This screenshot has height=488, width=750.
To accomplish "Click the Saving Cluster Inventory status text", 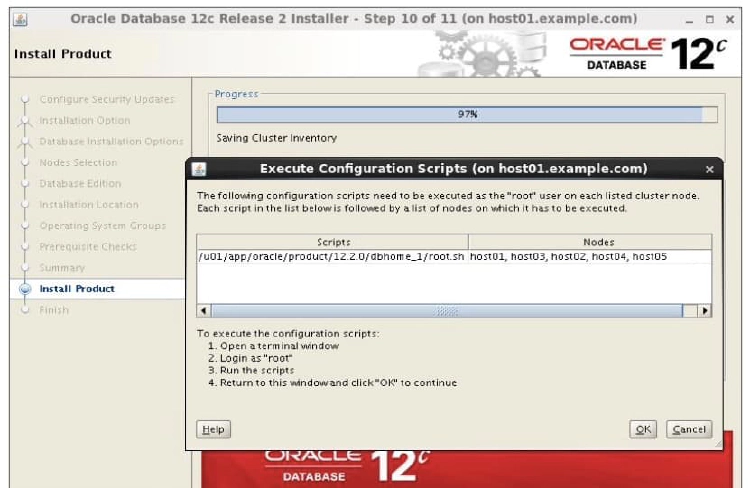I will [276, 138].
